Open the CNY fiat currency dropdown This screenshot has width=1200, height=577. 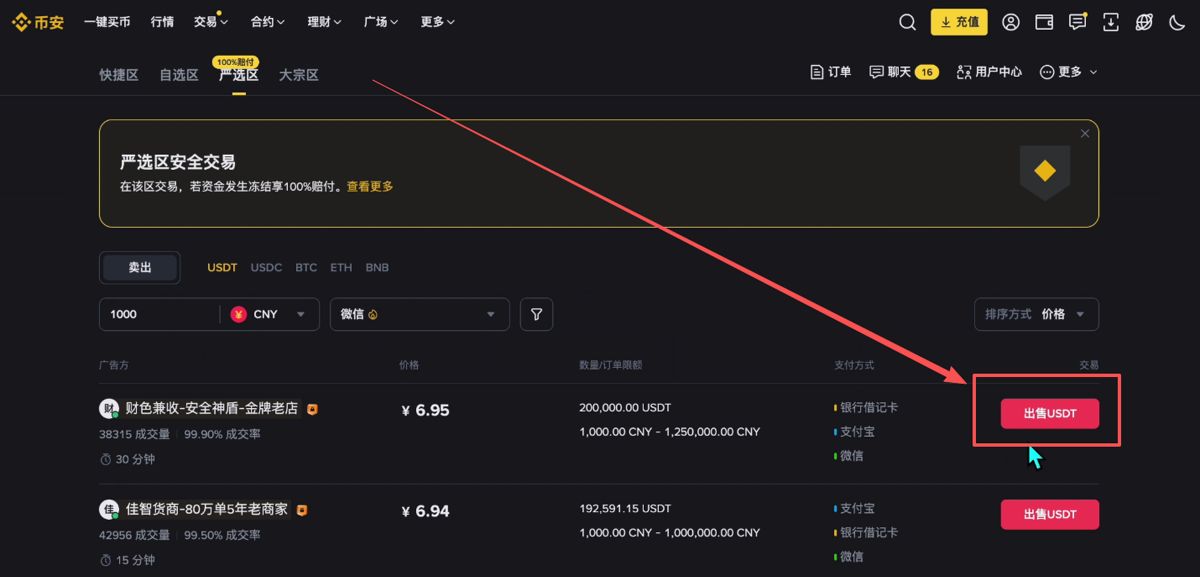[275, 314]
